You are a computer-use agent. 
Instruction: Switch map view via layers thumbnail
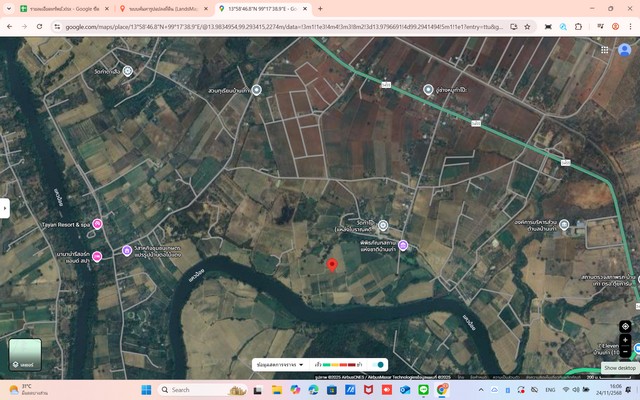pyautogui.click(x=25, y=354)
